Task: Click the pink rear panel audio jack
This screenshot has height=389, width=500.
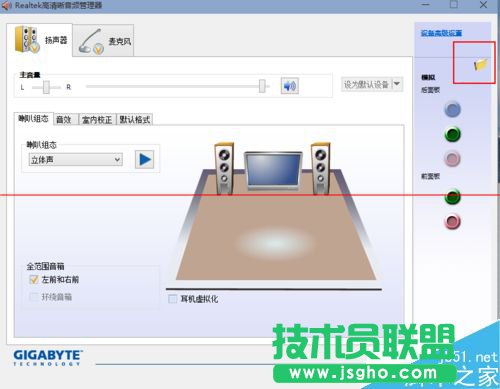Action: (452, 159)
